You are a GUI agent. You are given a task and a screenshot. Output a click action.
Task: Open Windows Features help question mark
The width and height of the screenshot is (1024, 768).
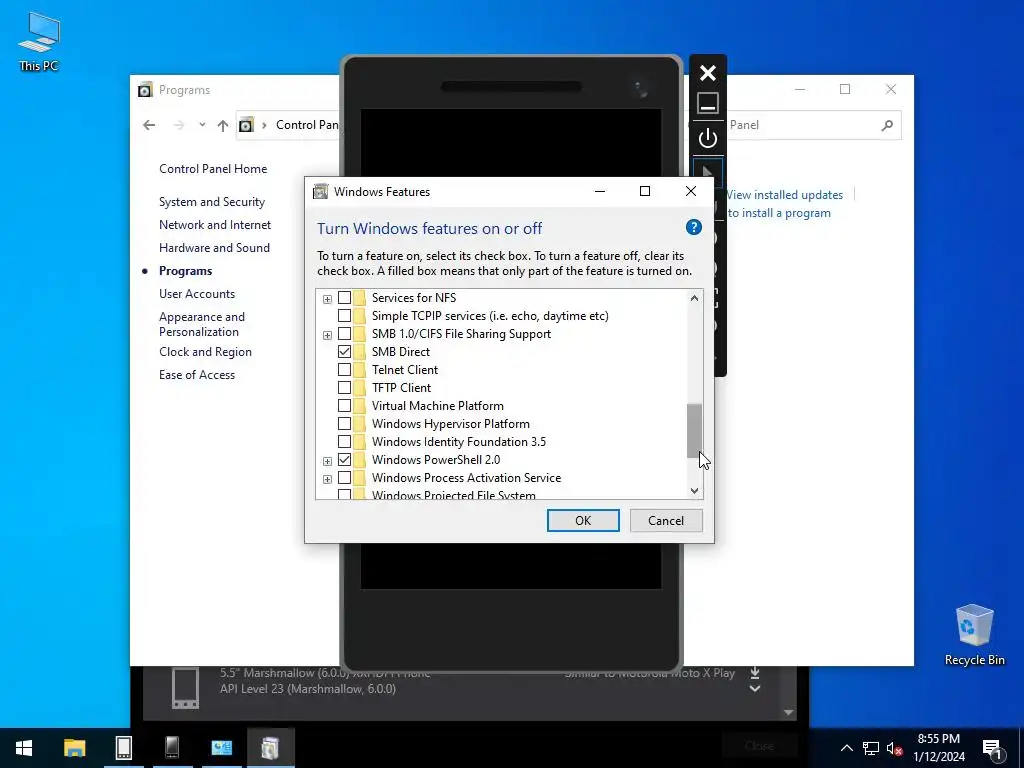click(694, 227)
